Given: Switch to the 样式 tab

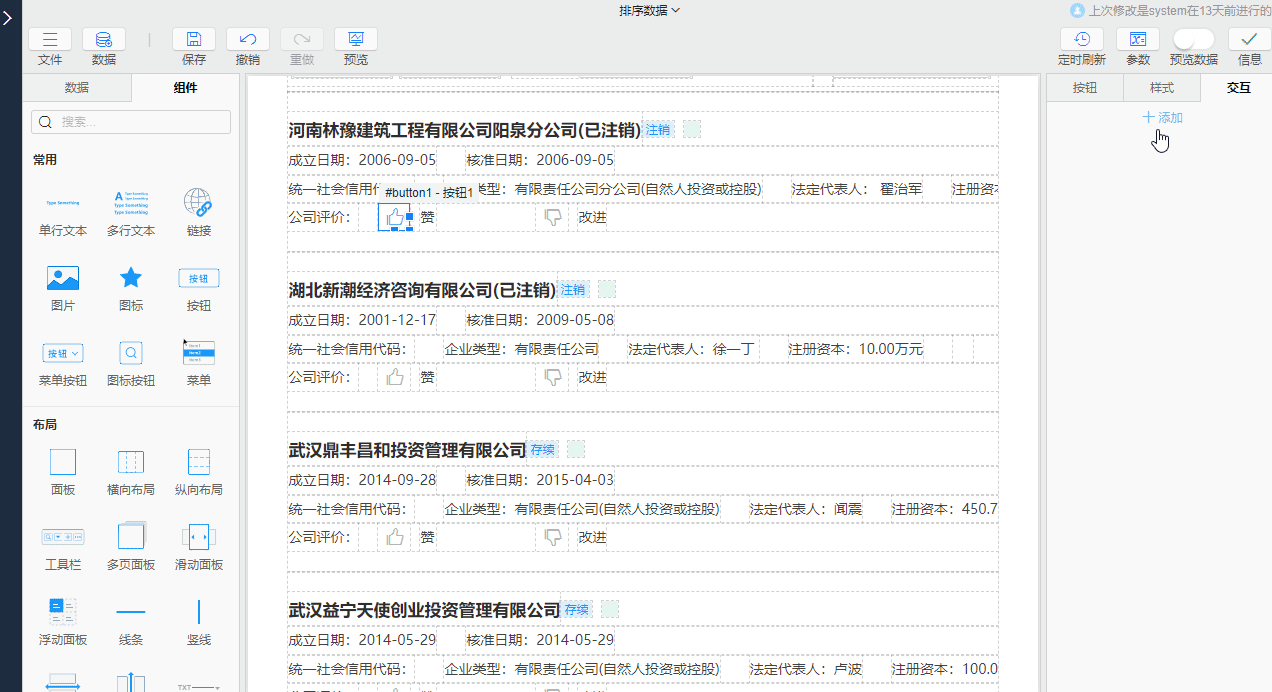Looking at the screenshot, I should [1162, 88].
